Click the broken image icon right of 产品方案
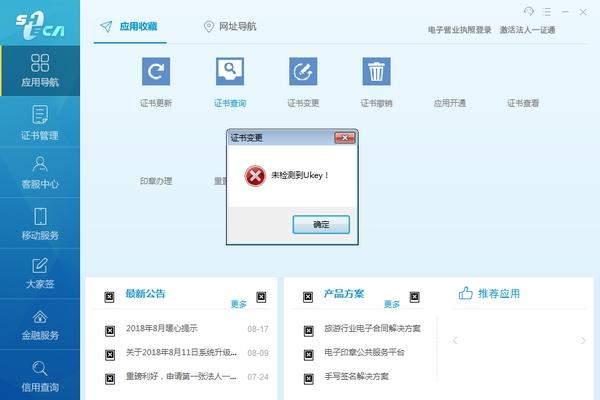Screen dimensions: 600x400 point(414,297)
